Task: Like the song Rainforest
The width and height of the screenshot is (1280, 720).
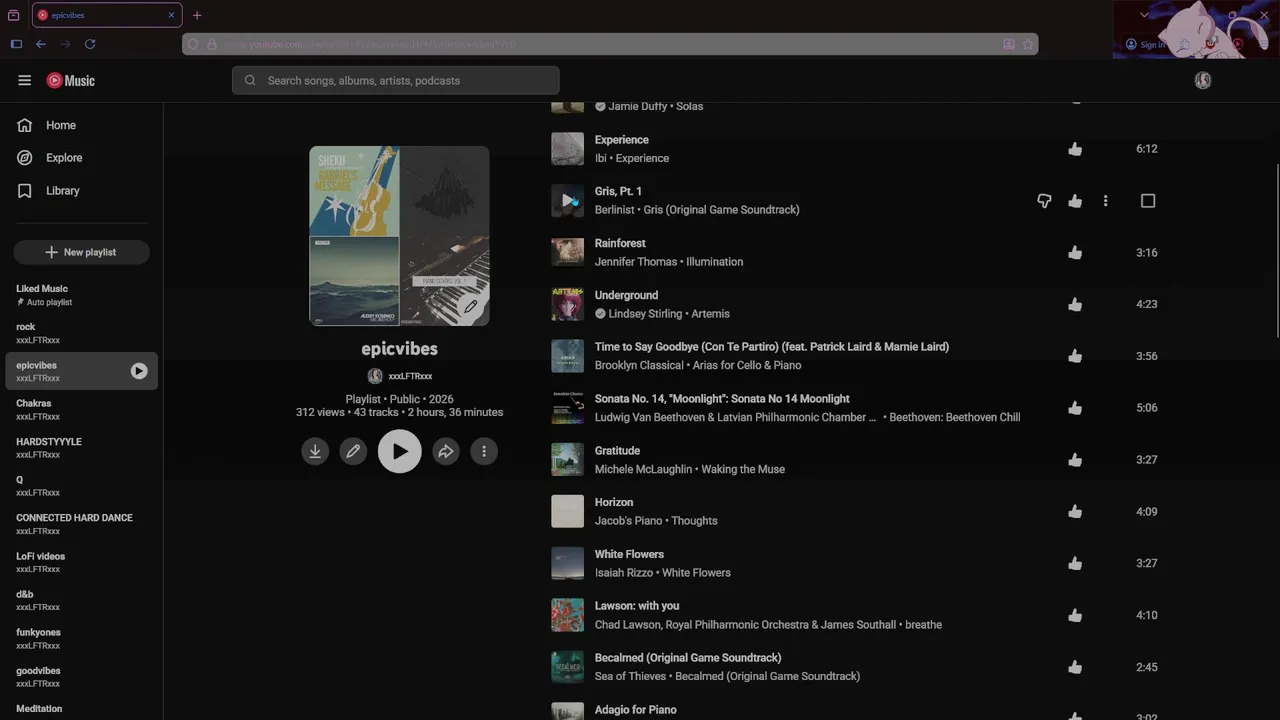Action: tap(1075, 253)
